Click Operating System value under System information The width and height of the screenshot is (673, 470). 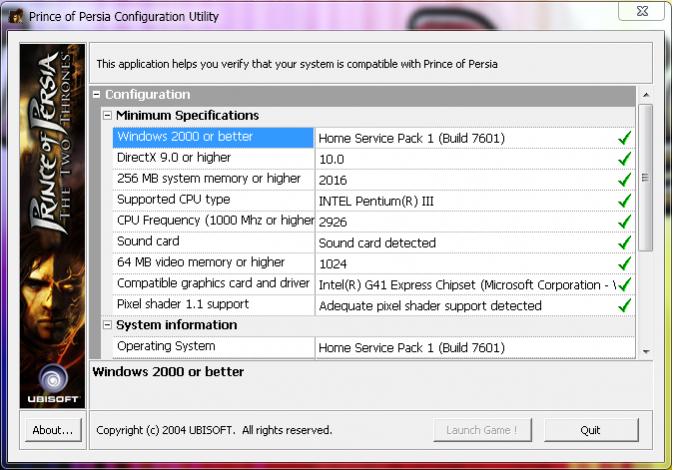click(411, 348)
